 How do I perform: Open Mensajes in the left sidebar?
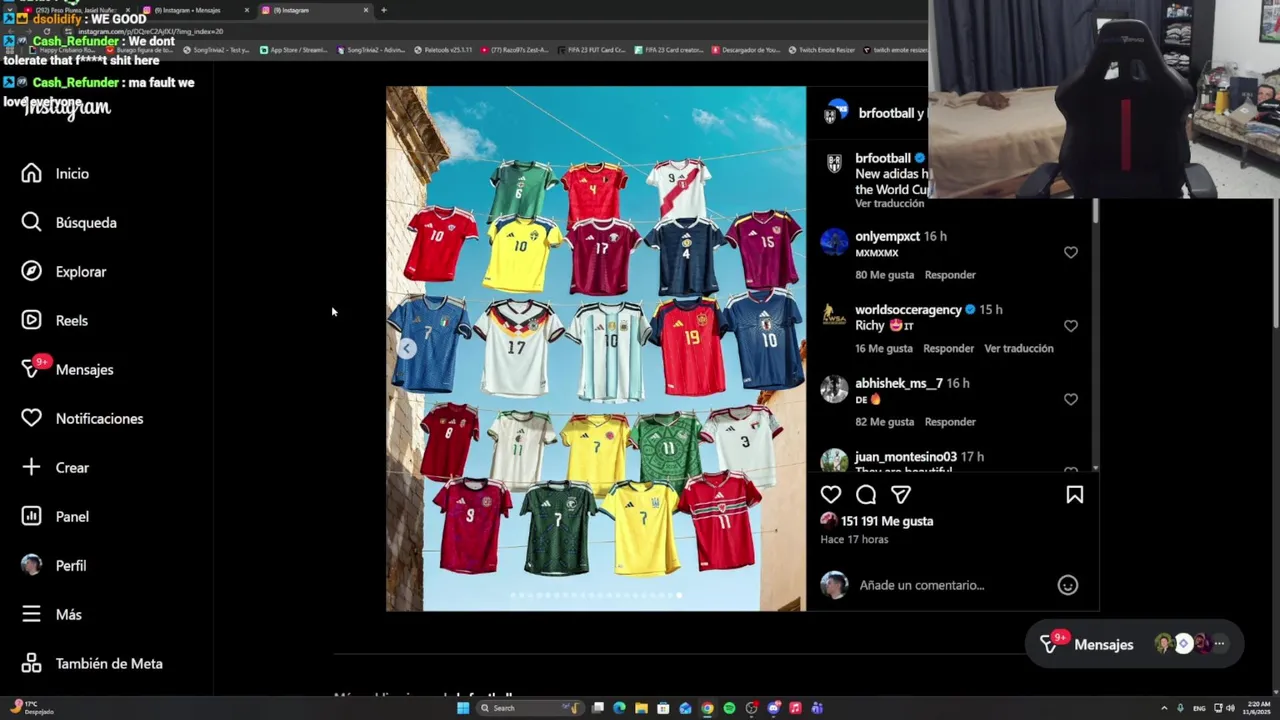coord(67,370)
